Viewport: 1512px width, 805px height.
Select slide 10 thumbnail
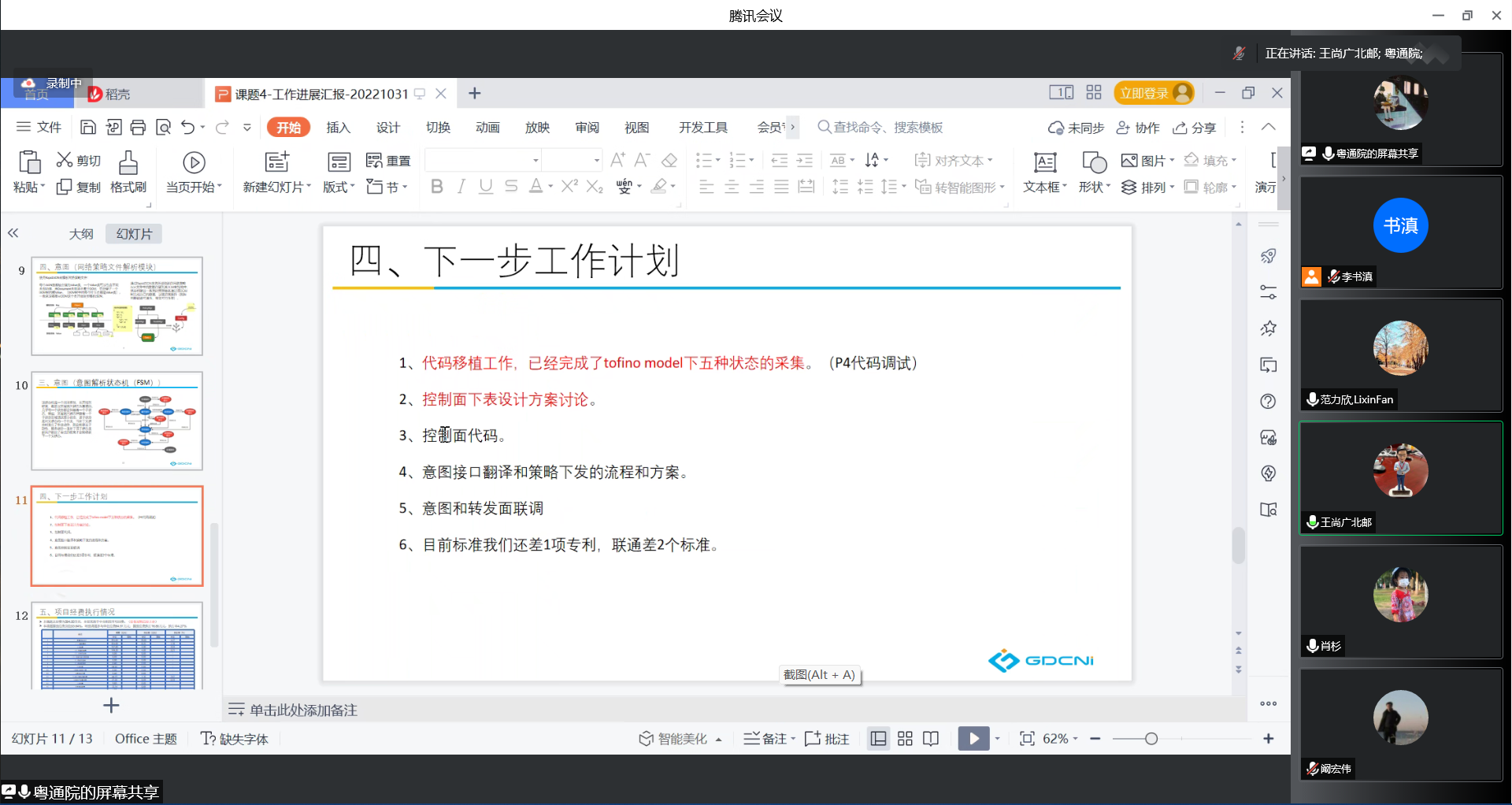pos(117,421)
